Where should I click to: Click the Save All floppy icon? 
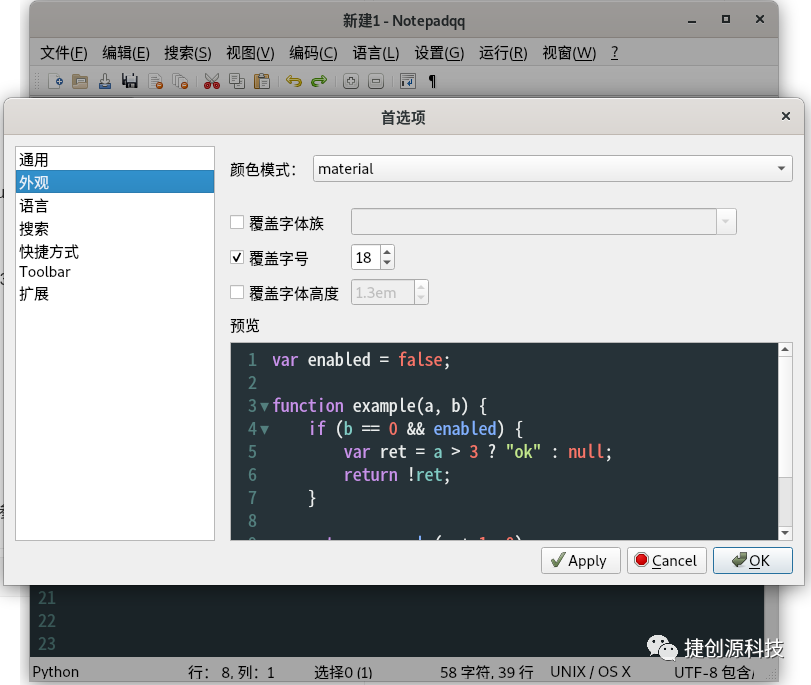130,81
